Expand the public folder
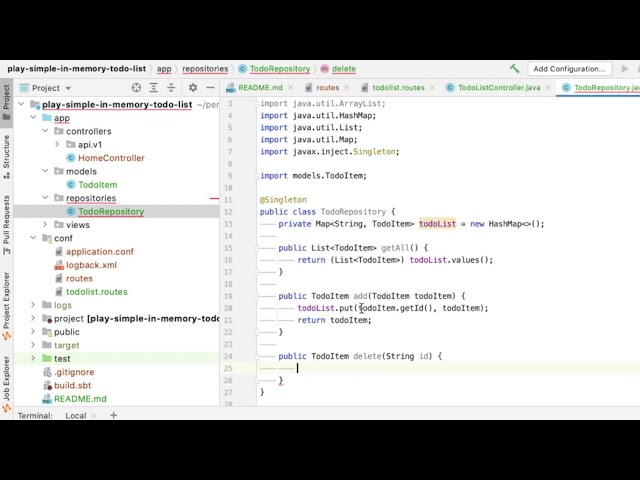Screen dimensions: 640x480 [33, 332]
